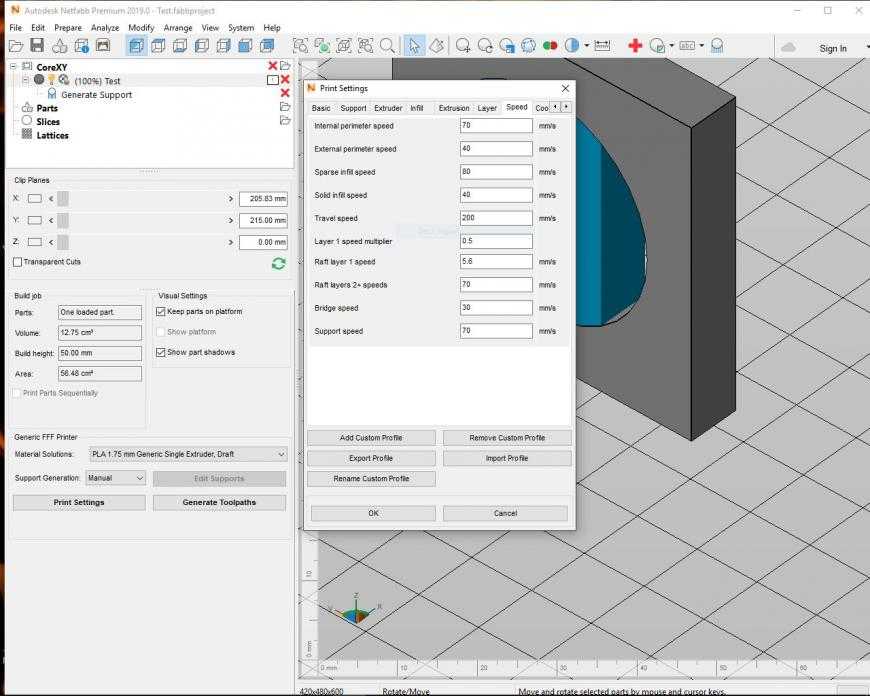The image size is (870, 696).
Task: Remove the CoreXY entry with its red X
Action: tap(272, 66)
